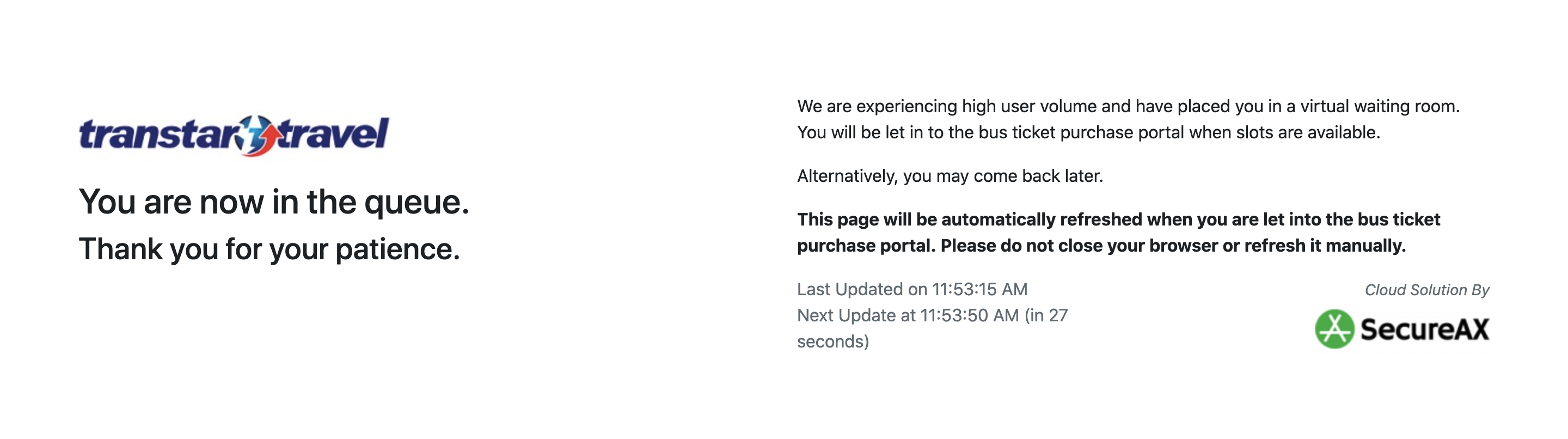
Task: Click the 'bus ticket purchase portal' slots sentence
Action: click(x=1089, y=133)
